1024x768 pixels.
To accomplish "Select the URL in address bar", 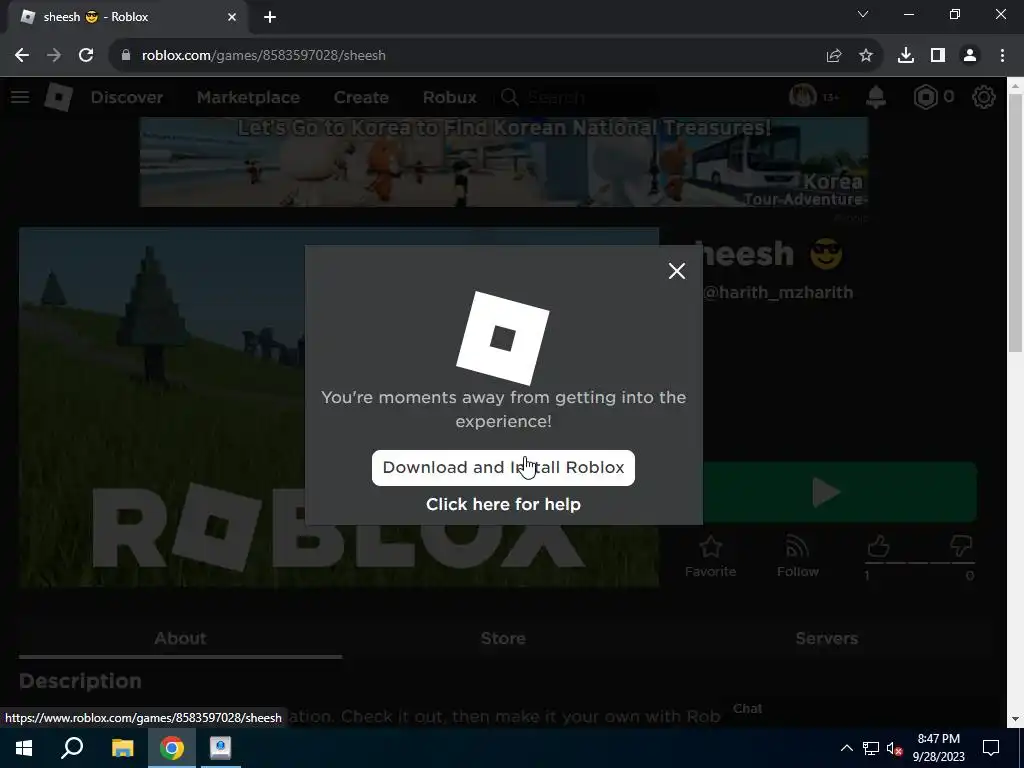I will (x=264, y=56).
